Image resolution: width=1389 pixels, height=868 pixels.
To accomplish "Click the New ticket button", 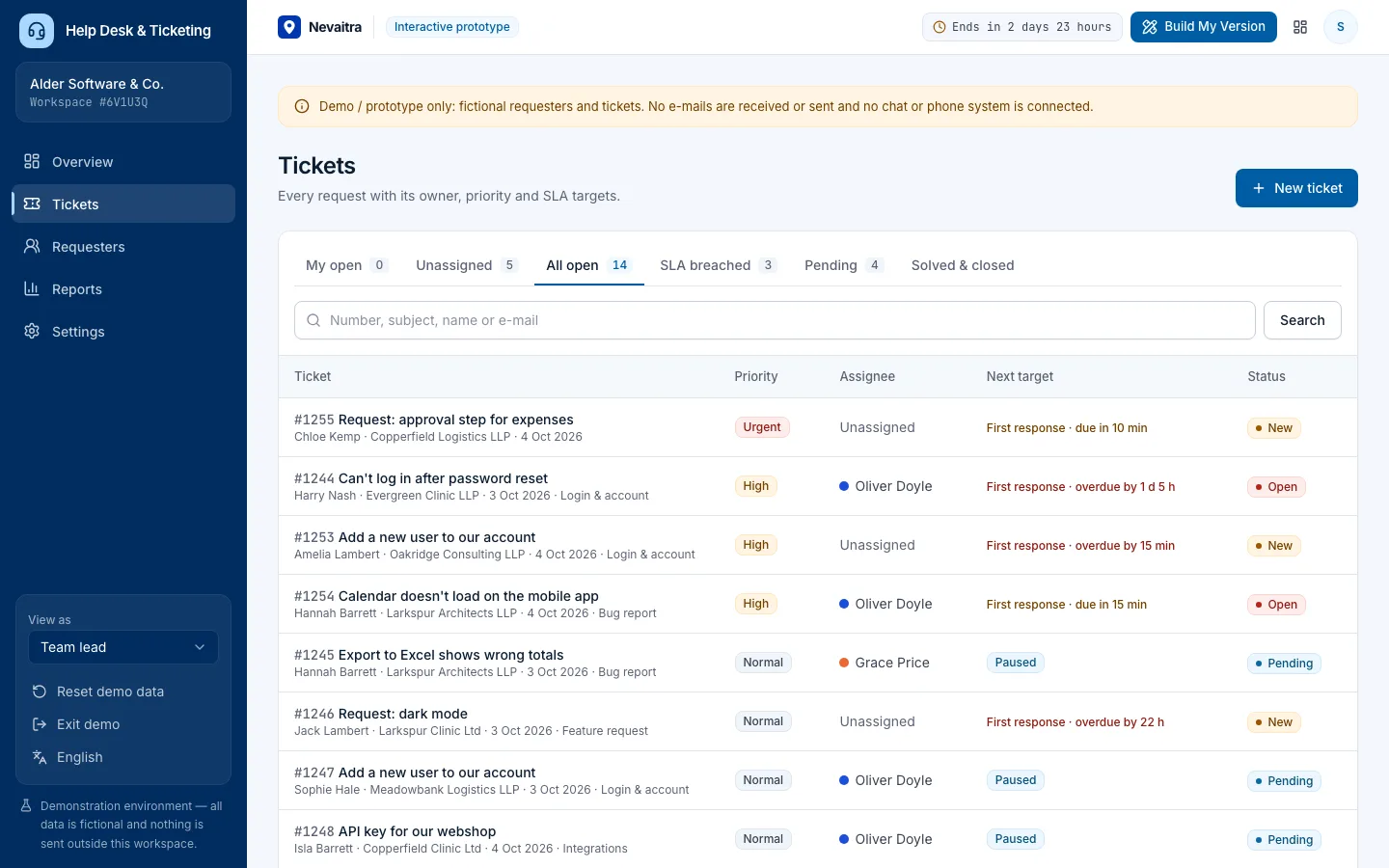I will tap(1296, 188).
